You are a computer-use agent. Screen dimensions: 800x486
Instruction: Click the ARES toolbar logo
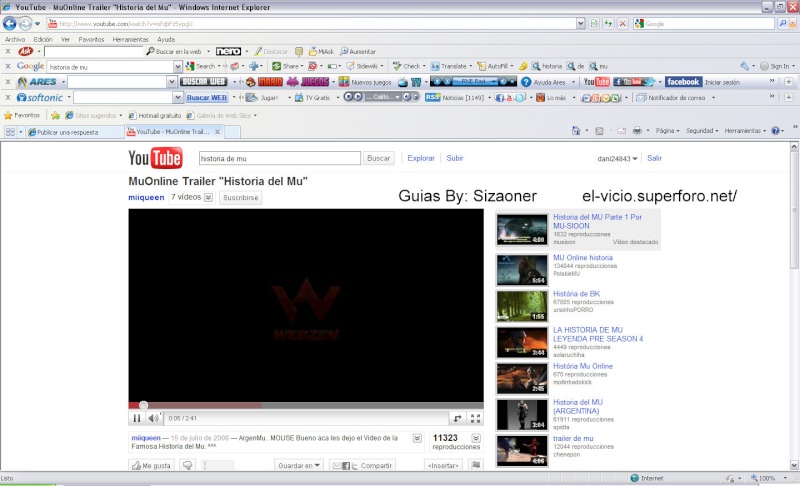pyautogui.click(x=37, y=82)
